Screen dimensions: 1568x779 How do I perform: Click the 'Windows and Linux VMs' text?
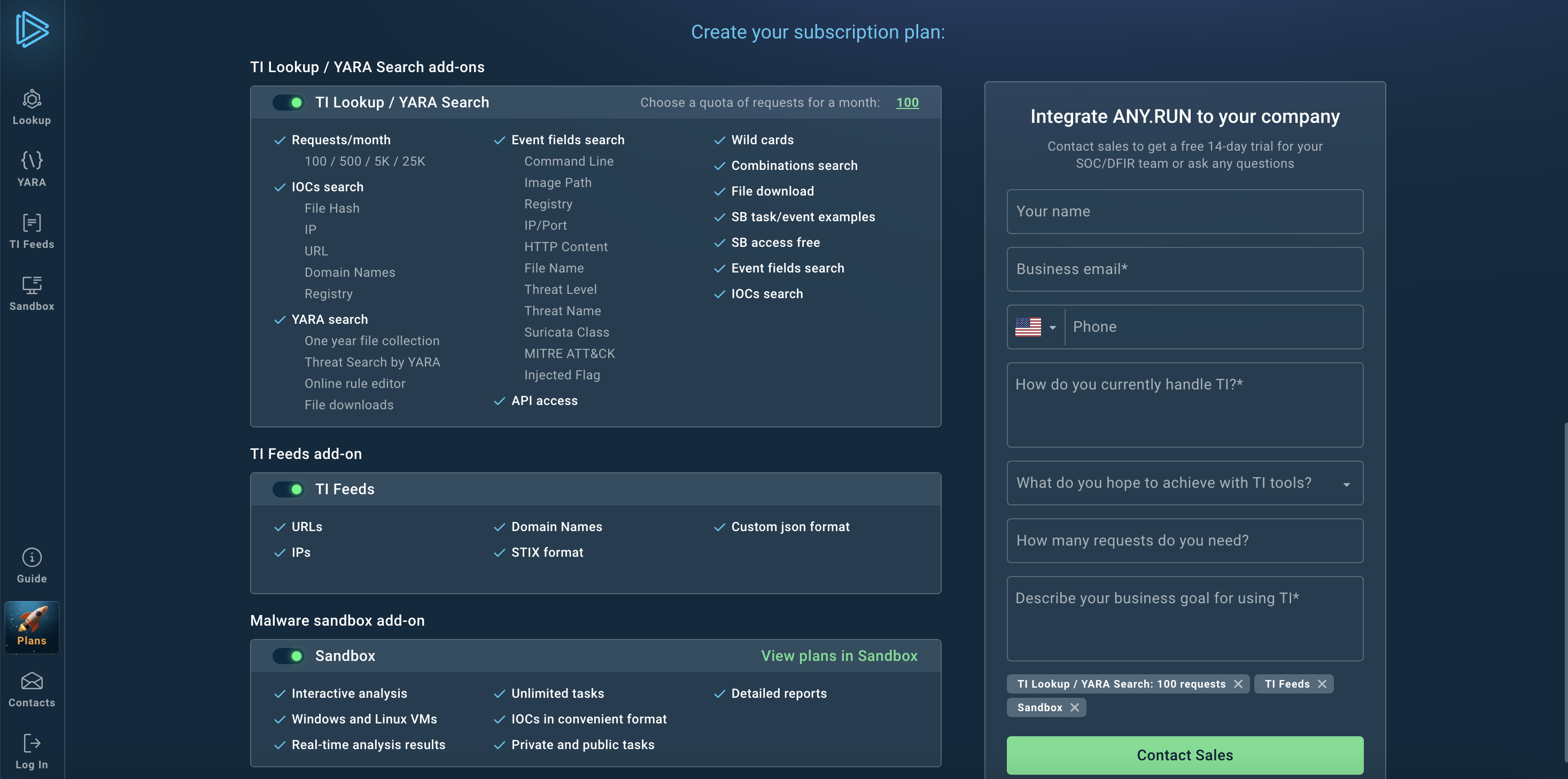[x=364, y=719]
